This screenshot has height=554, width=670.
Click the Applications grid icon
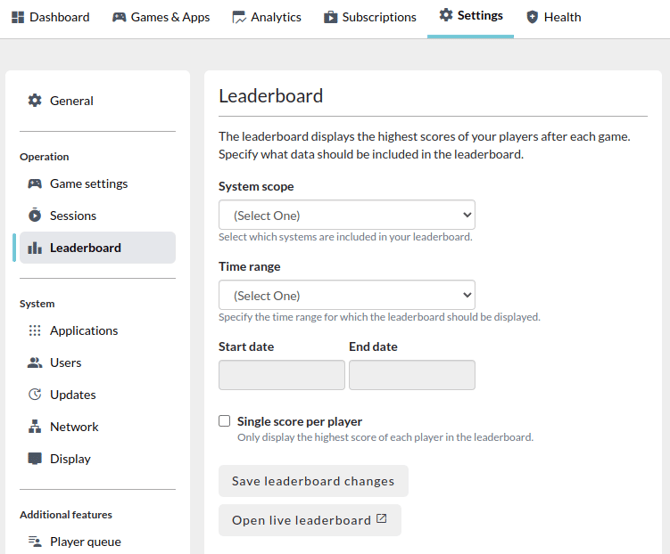pyautogui.click(x=35, y=331)
